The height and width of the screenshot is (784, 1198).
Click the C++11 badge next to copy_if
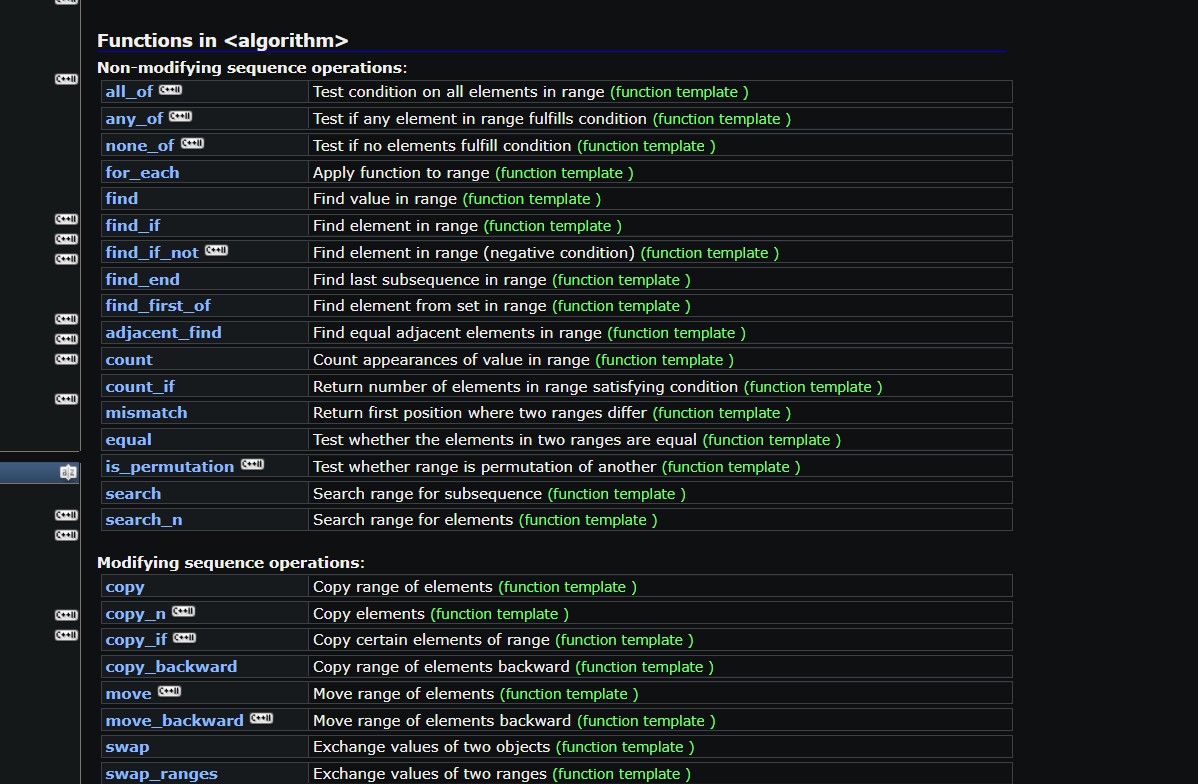[184, 639]
